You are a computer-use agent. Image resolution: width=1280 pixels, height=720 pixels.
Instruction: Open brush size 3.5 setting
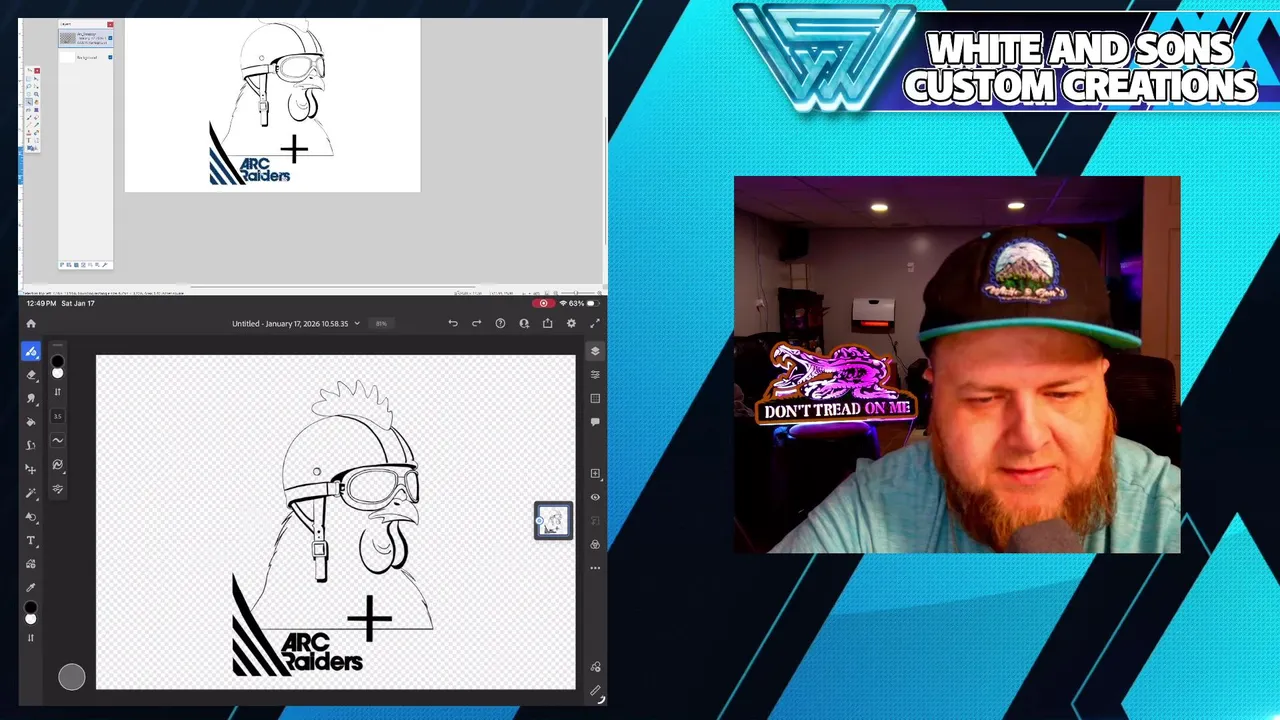click(x=57, y=416)
